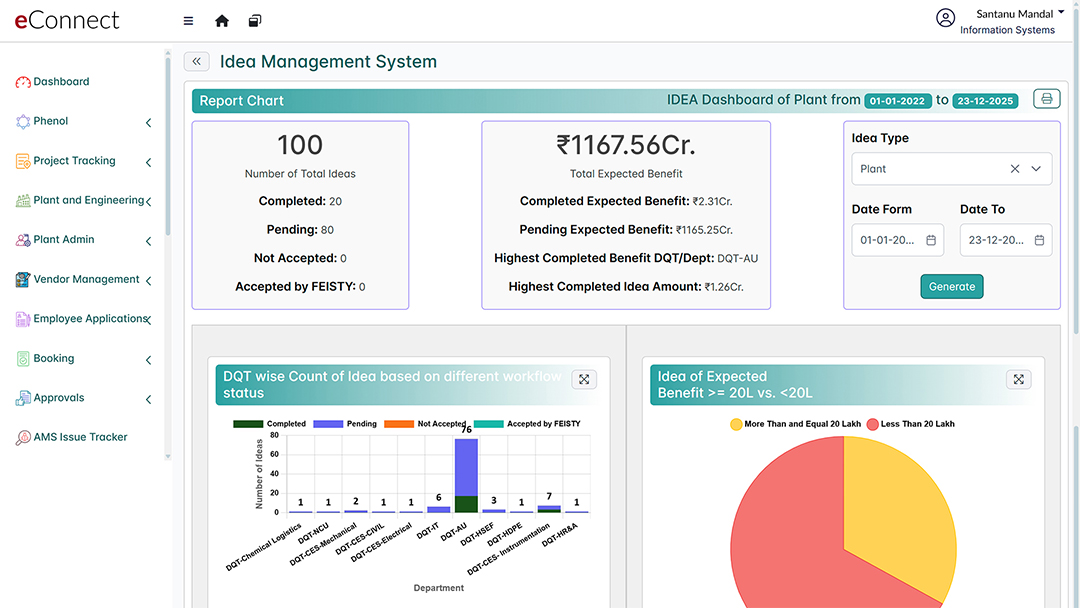
Task: Expand the Booking submenu chevron
Action: (x=149, y=360)
